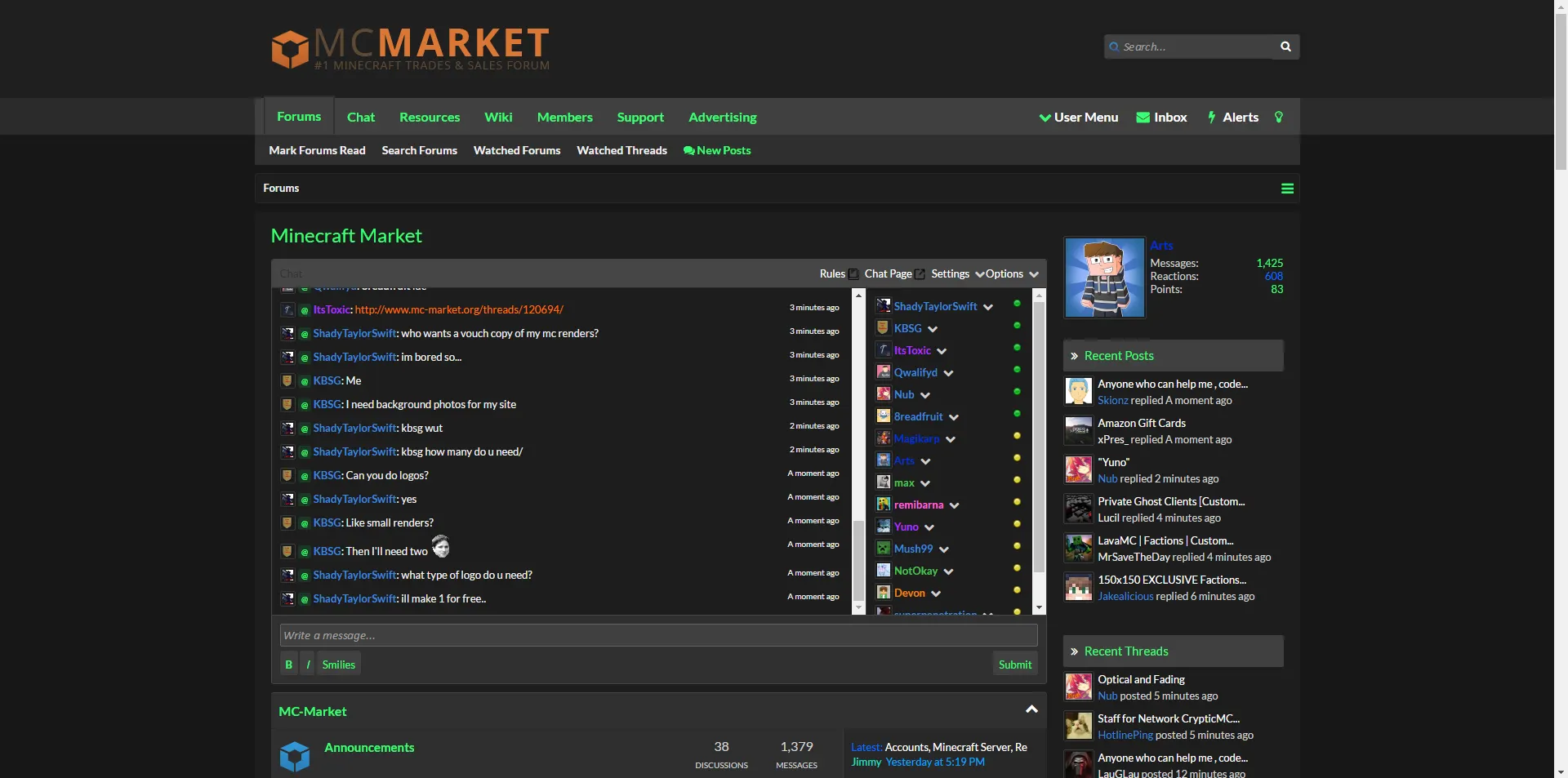Open the Members tab
Viewport: 1568px width, 778px height.
click(565, 118)
